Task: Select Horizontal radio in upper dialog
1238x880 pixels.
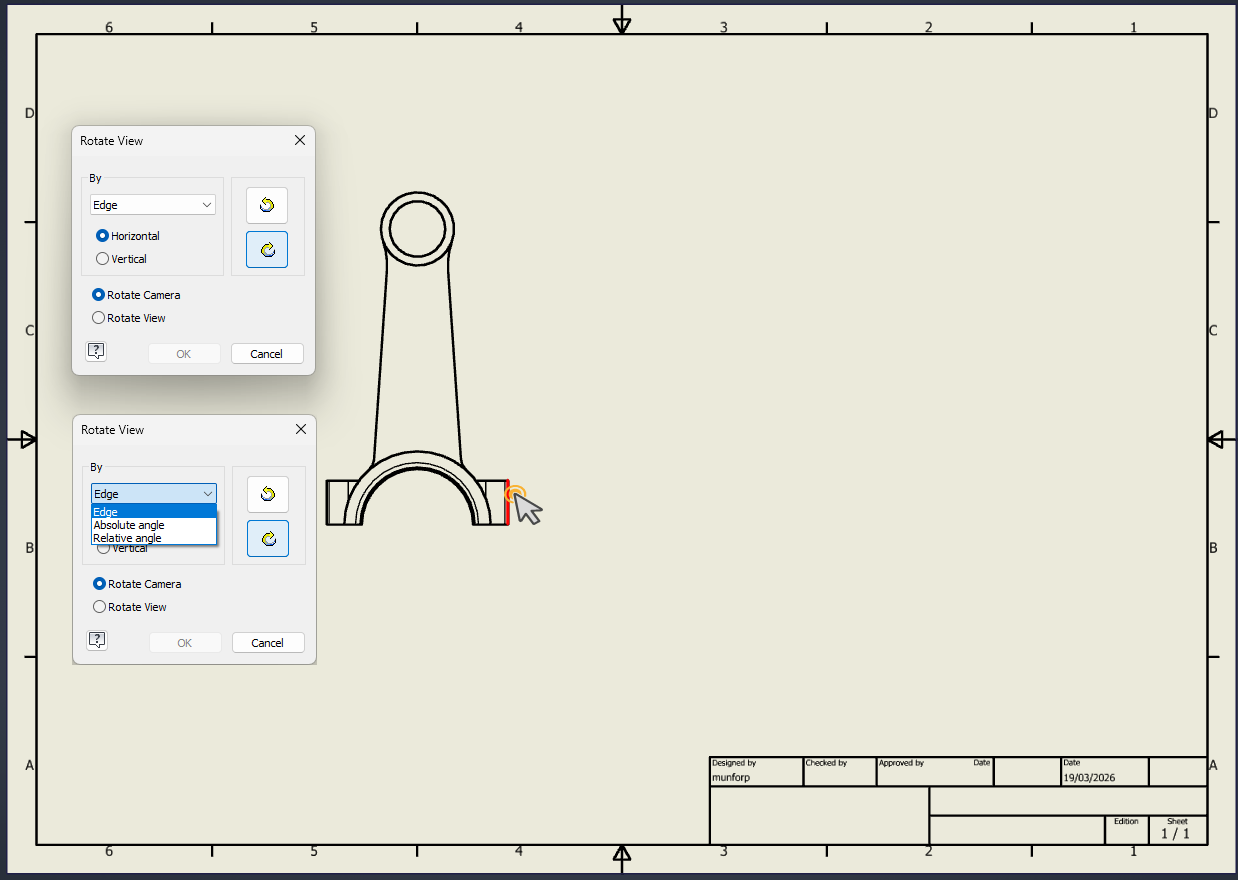Action: click(x=128, y=236)
